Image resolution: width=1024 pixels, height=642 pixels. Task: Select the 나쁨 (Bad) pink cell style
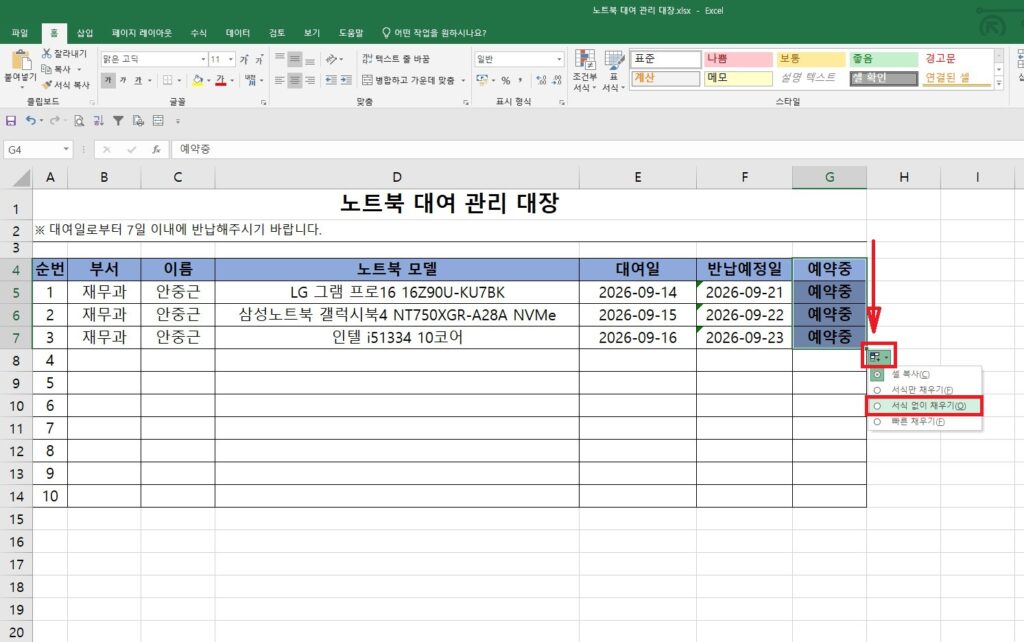[738, 59]
